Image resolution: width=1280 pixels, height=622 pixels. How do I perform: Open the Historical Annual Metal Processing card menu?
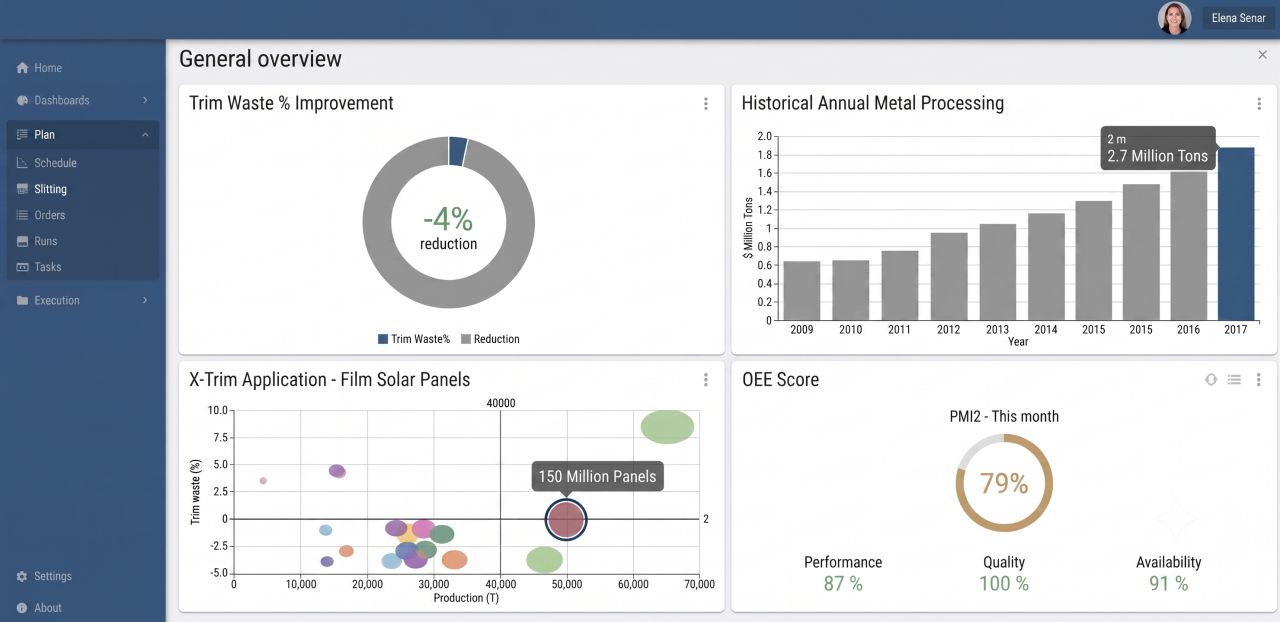coord(1259,104)
